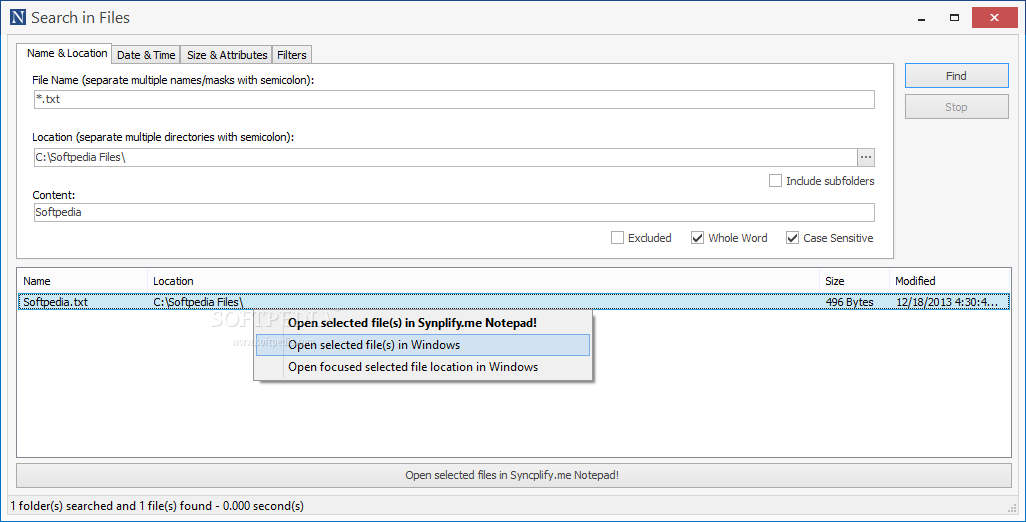Select the Softpedia.txt result row
Viewport: 1026px width, 522px height.
[514, 302]
